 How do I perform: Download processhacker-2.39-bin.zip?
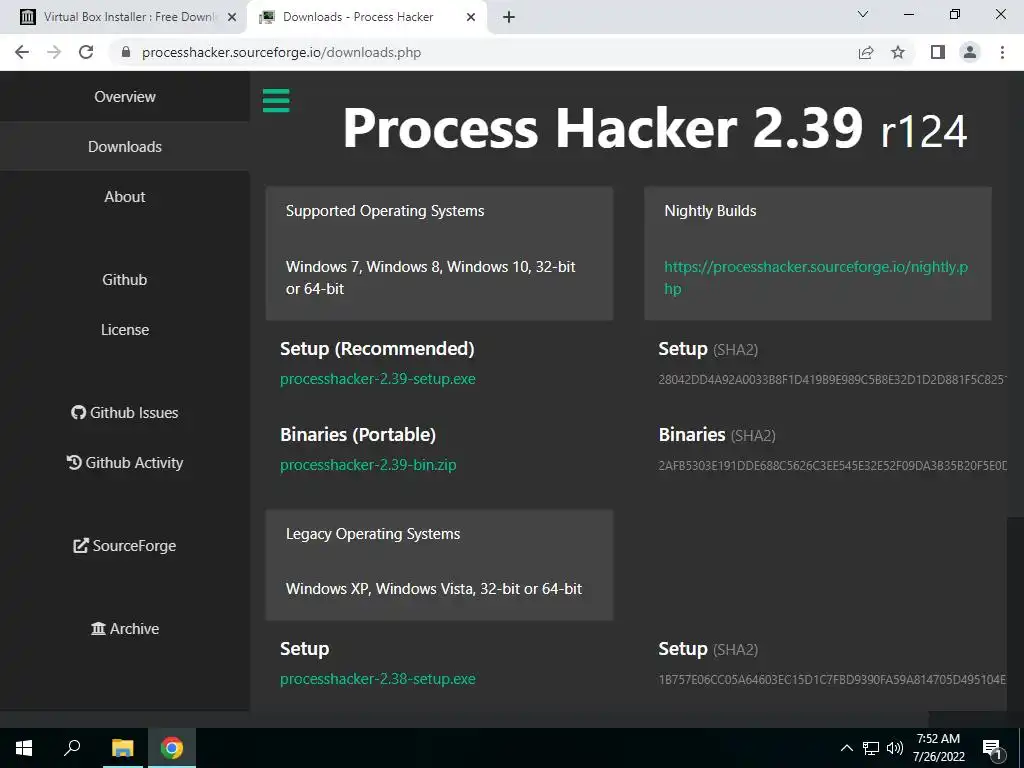coord(368,465)
